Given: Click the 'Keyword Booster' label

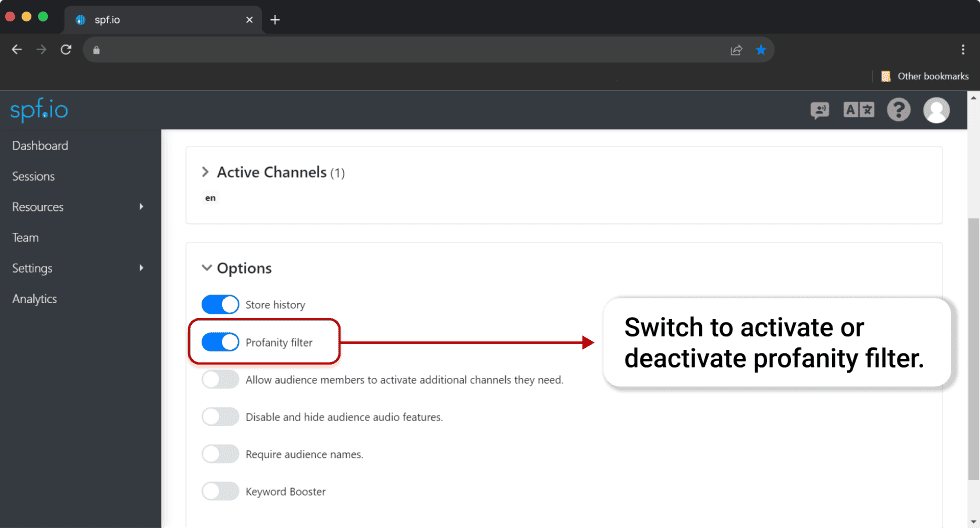Looking at the screenshot, I should 286,492.
